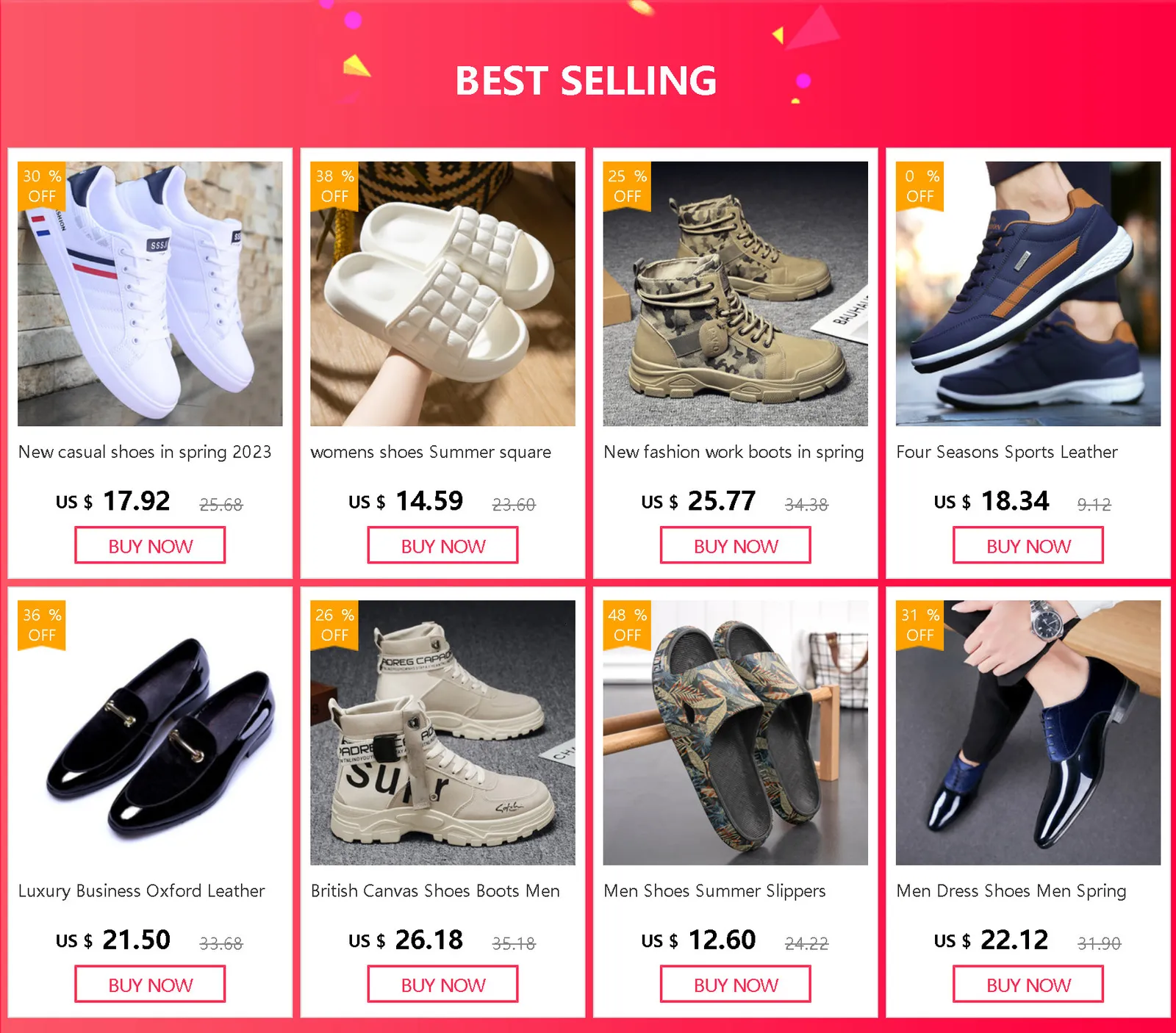Screen dimensions: 1176x1033
Task: Buy the womens slippers priced at 14.59
Action: pos(442,546)
